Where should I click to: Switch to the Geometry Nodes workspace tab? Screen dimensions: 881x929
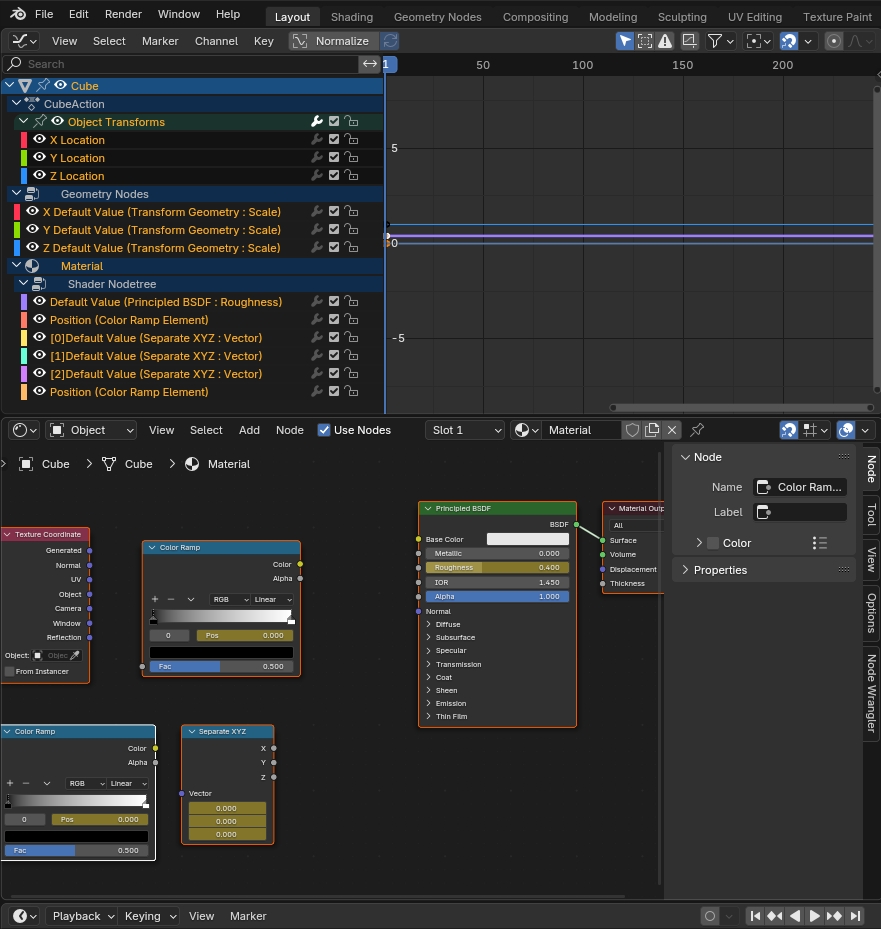[438, 17]
